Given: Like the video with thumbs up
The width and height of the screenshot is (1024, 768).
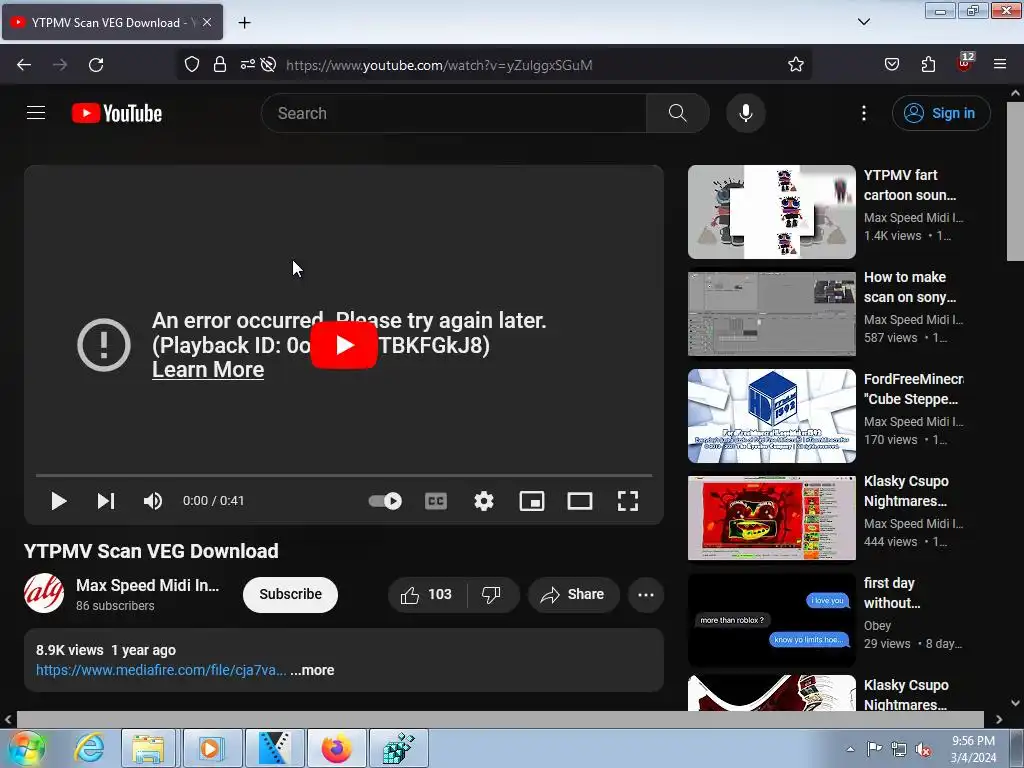Looking at the screenshot, I should (427, 594).
